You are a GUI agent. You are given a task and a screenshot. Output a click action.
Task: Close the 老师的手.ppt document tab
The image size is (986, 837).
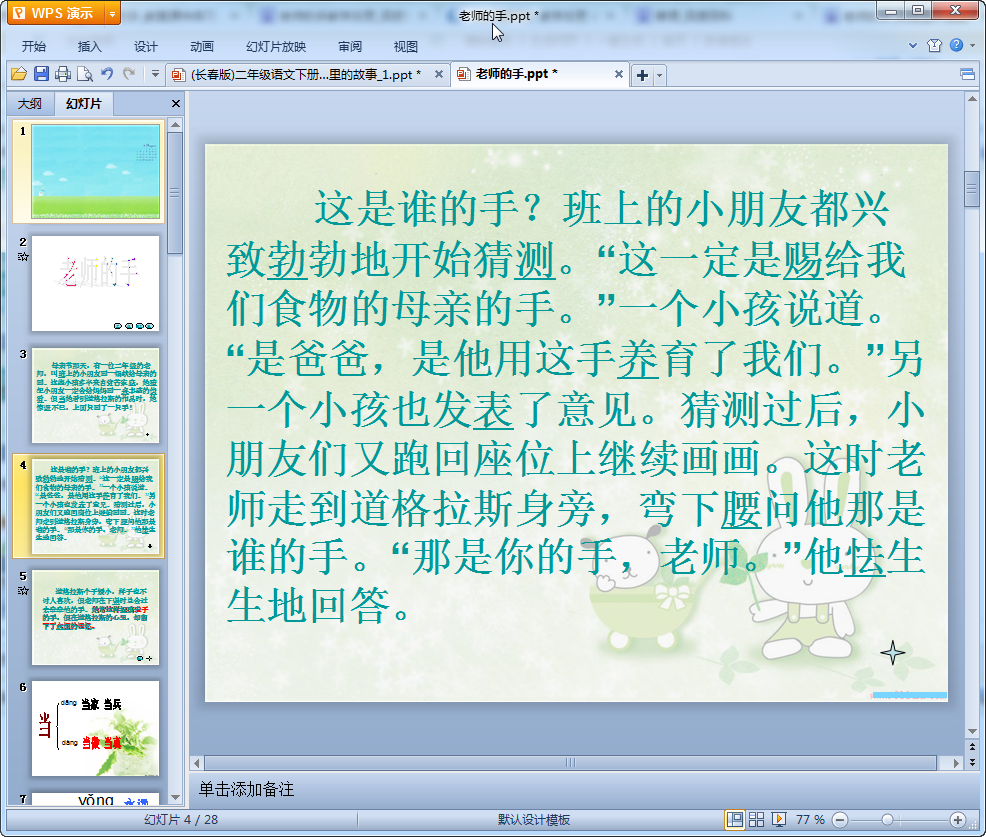[x=619, y=74]
